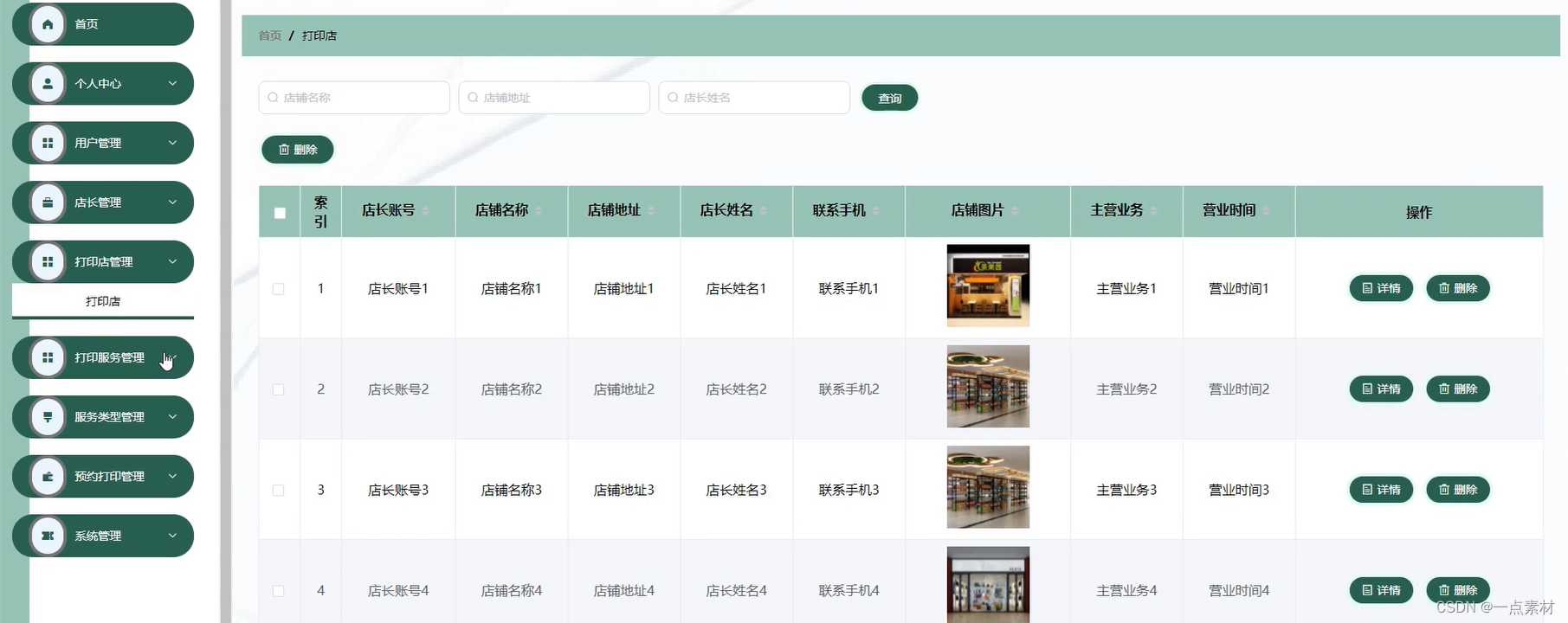Click the home icon in the sidebar
The height and width of the screenshot is (623, 1568).
48,24
